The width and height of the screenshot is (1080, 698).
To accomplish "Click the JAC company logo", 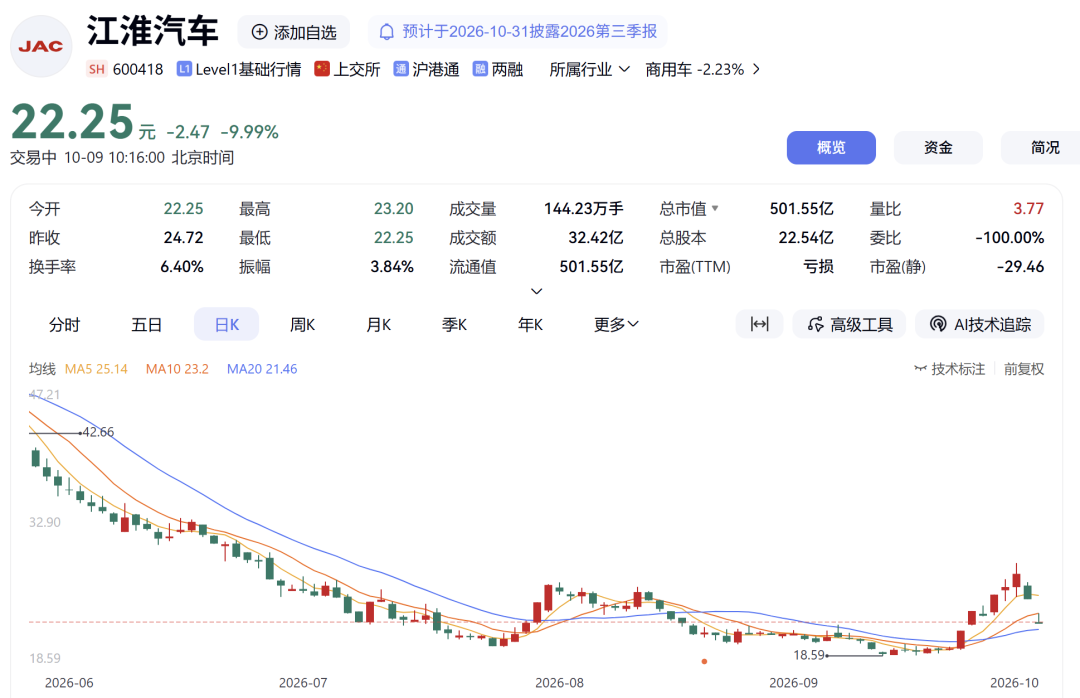I will click(41, 46).
